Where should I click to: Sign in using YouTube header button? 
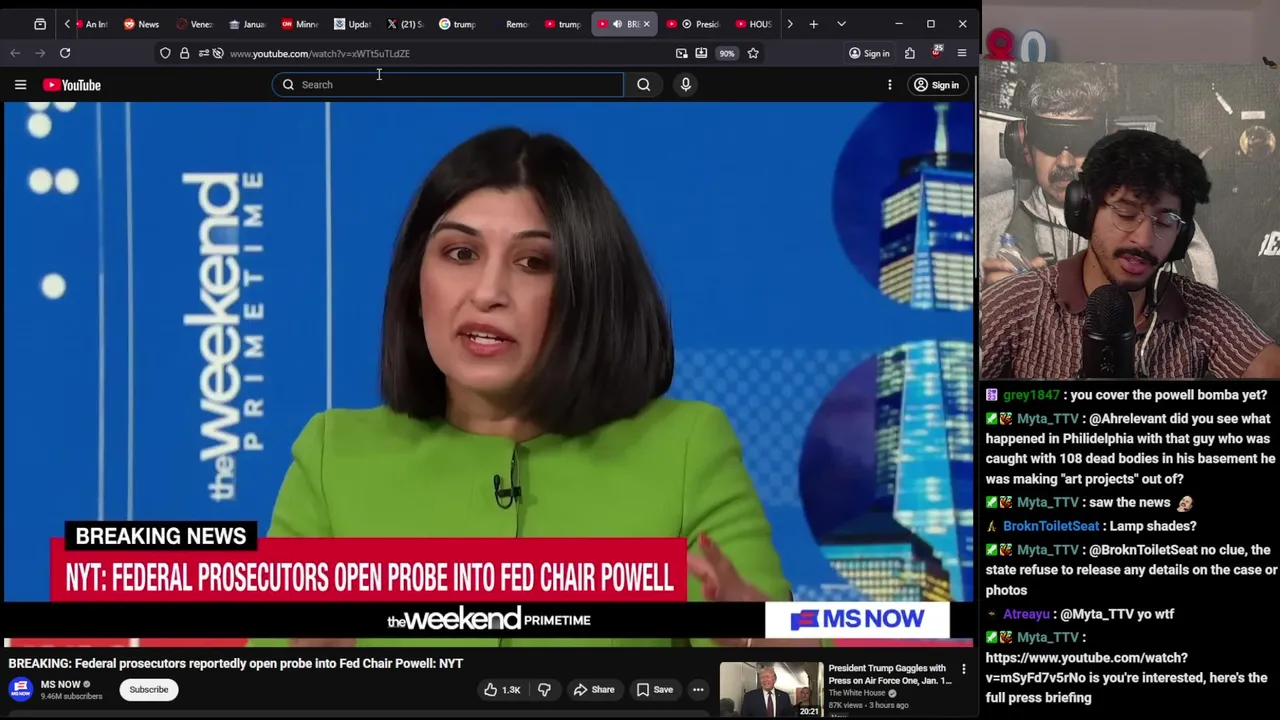[x=936, y=85]
